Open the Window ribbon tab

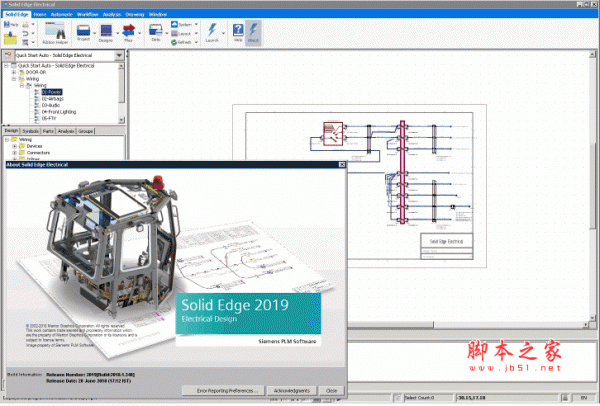click(x=158, y=15)
